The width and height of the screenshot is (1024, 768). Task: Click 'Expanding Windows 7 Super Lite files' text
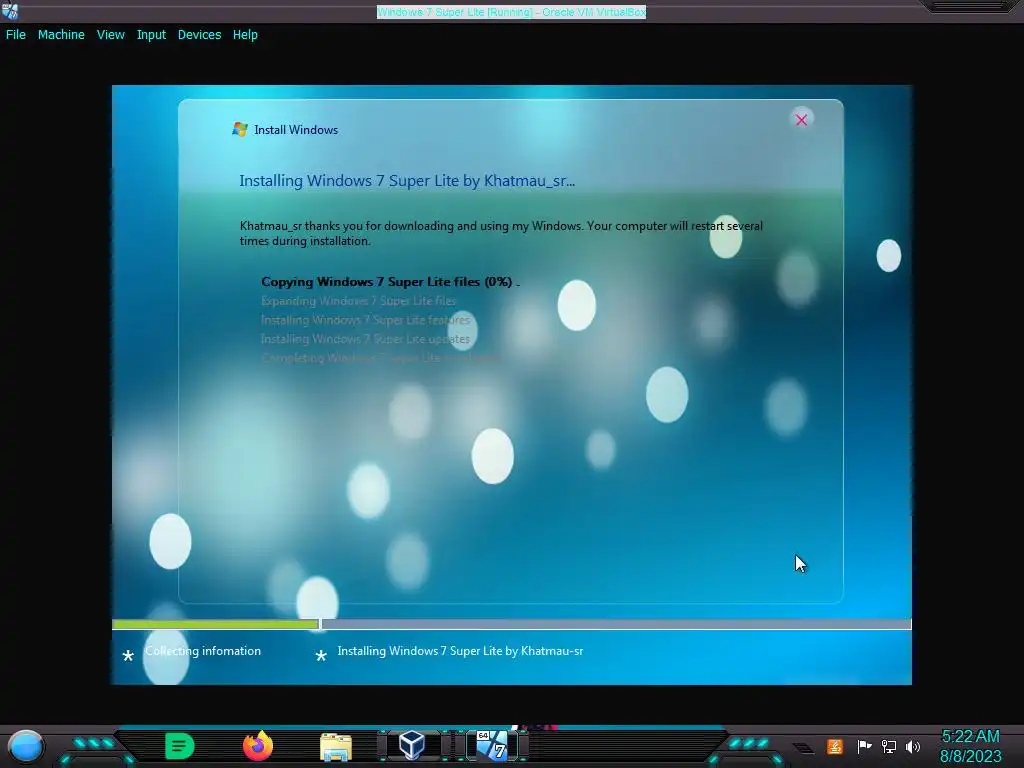click(x=359, y=301)
